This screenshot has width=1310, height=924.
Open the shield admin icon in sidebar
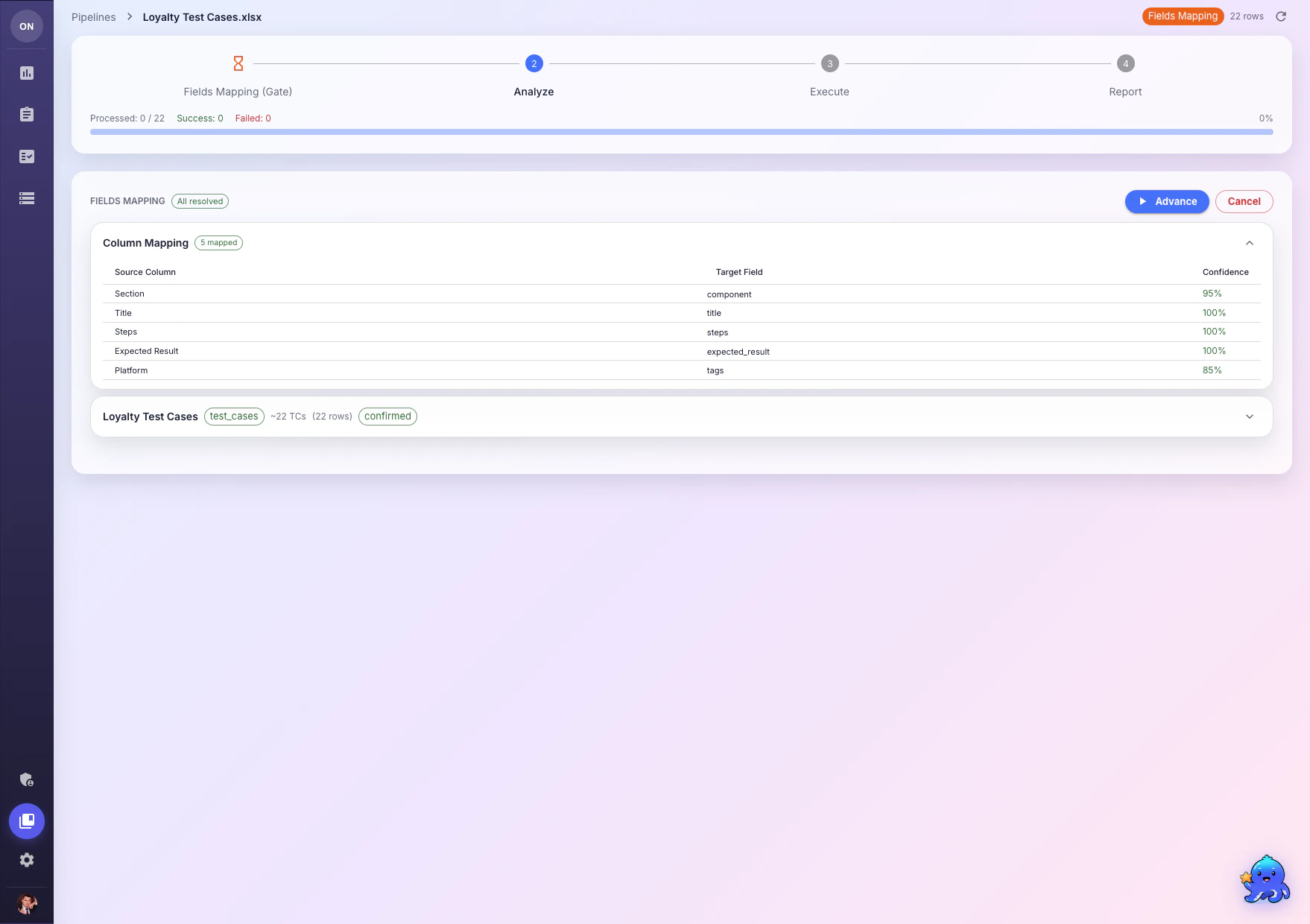pos(27,780)
